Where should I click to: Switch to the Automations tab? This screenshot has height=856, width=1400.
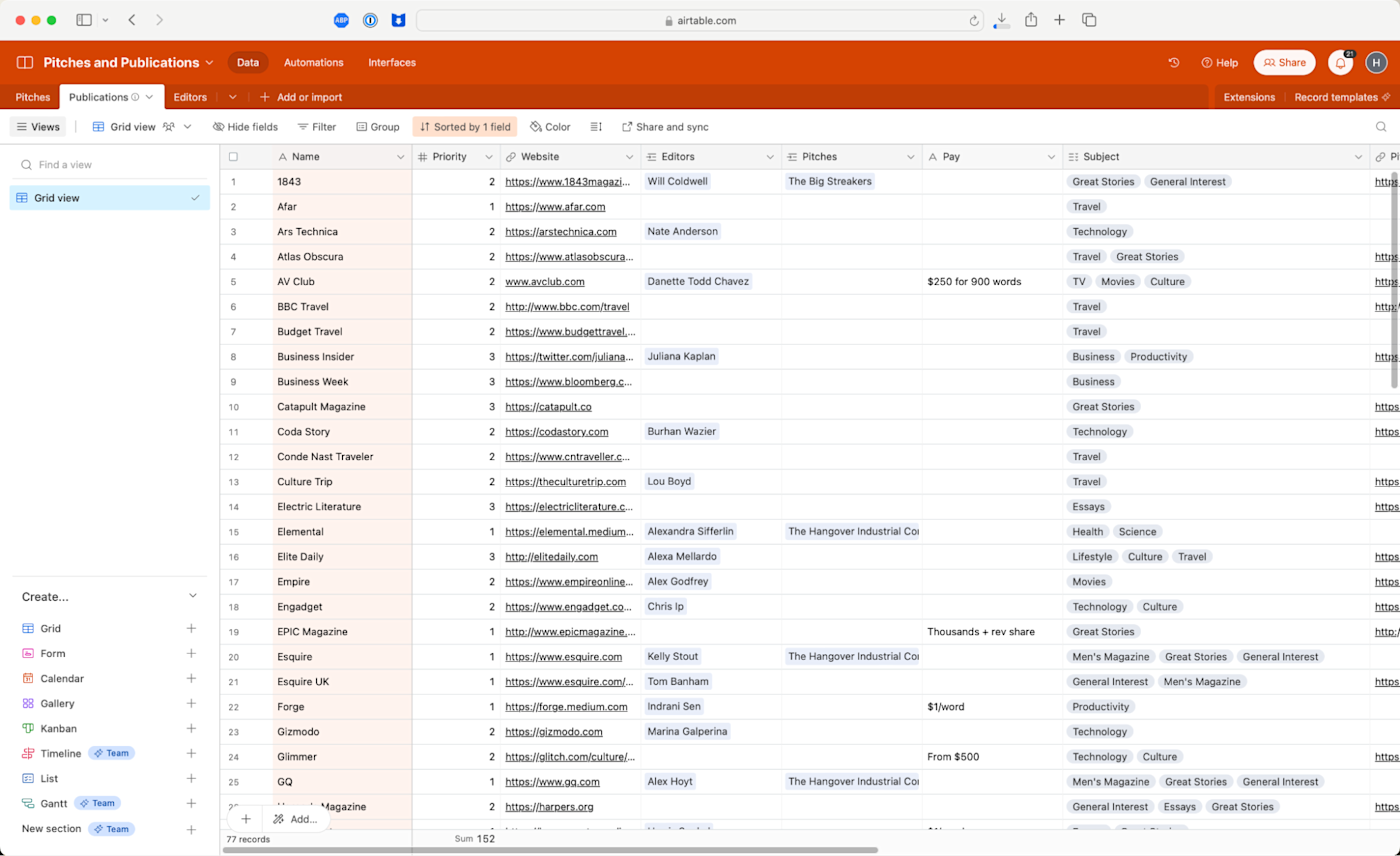coord(313,62)
